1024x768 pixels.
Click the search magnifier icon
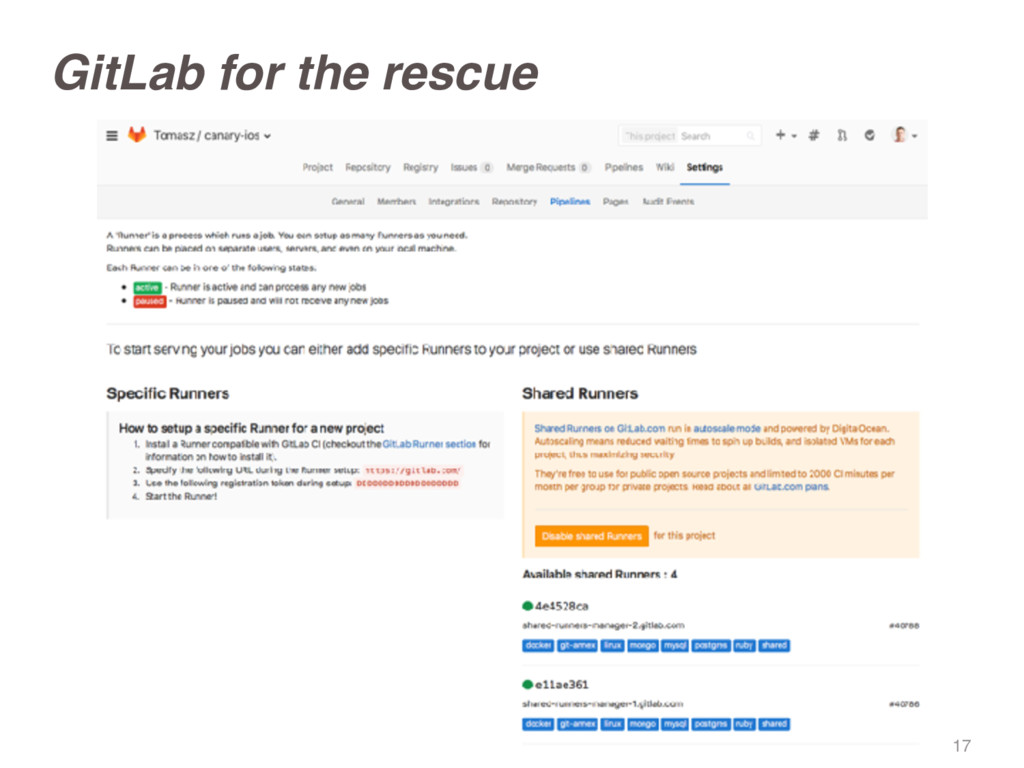point(750,136)
